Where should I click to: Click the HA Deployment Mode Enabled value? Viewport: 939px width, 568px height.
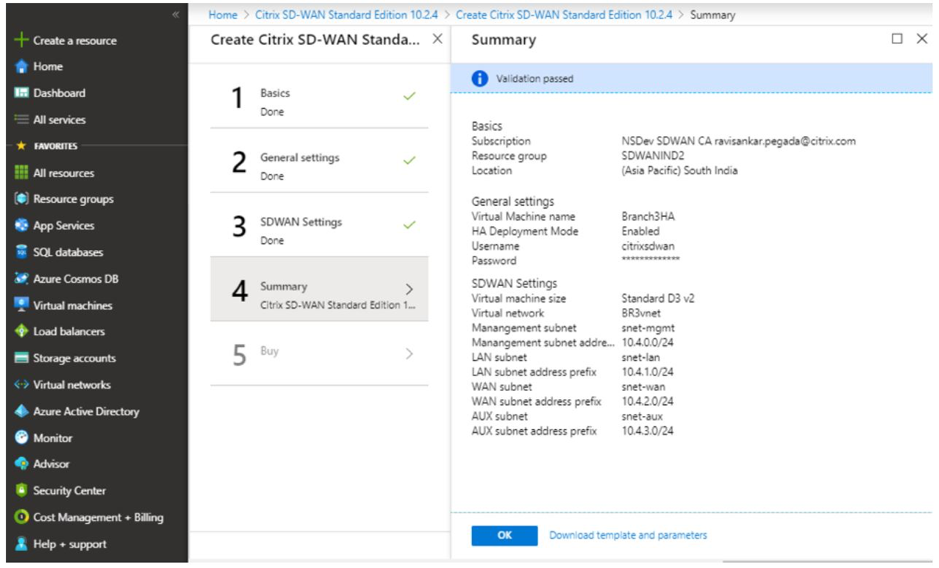[640, 231]
